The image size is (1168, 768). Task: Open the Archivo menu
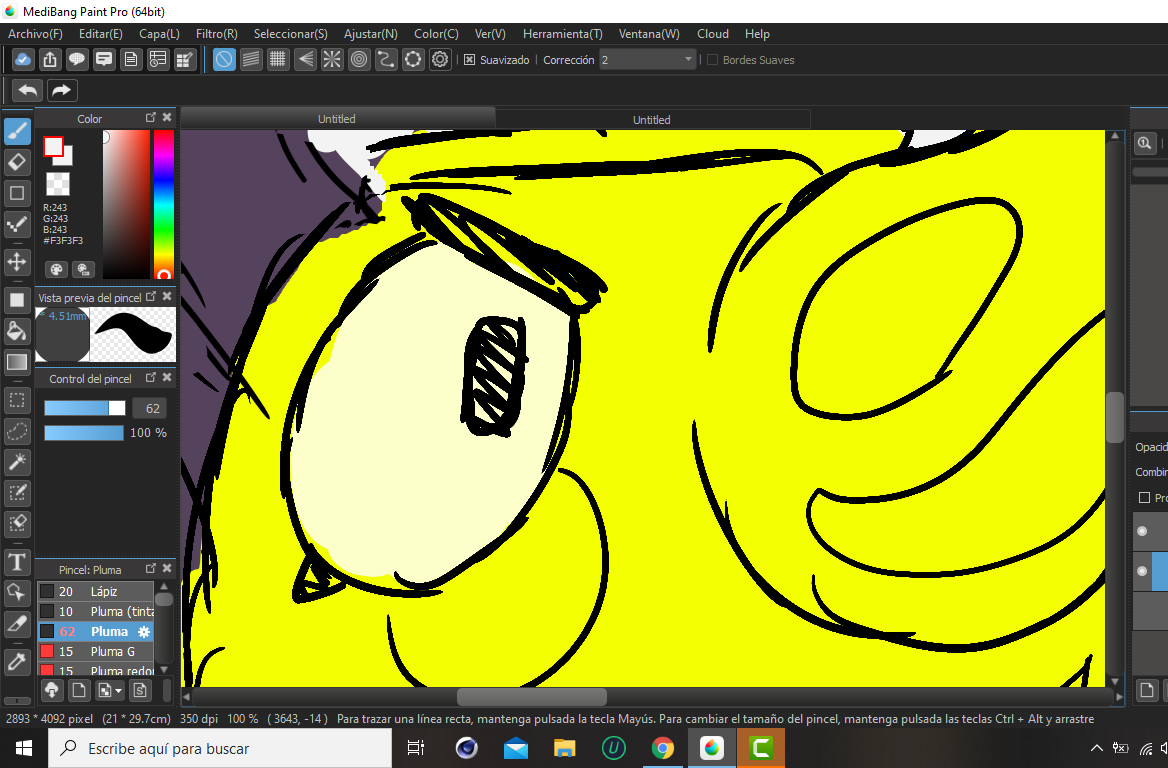click(x=35, y=34)
